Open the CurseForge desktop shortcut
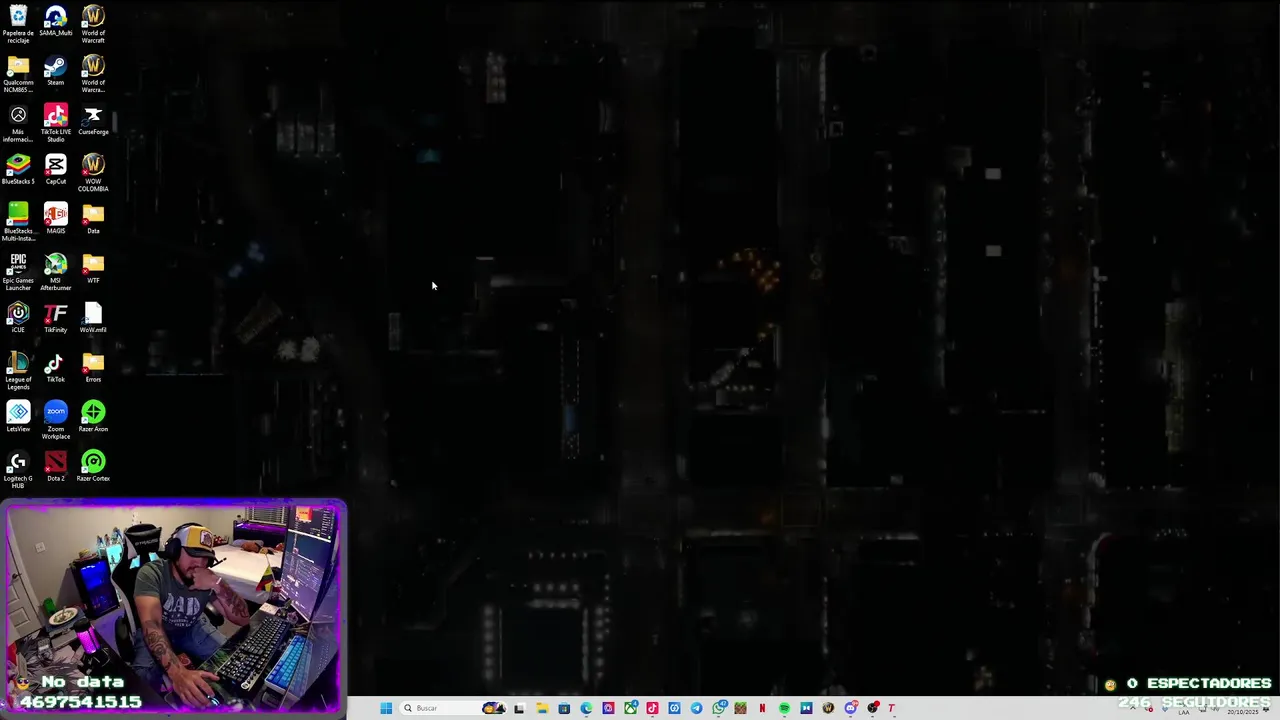Screen dimensions: 1280x720 coord(93,121)
